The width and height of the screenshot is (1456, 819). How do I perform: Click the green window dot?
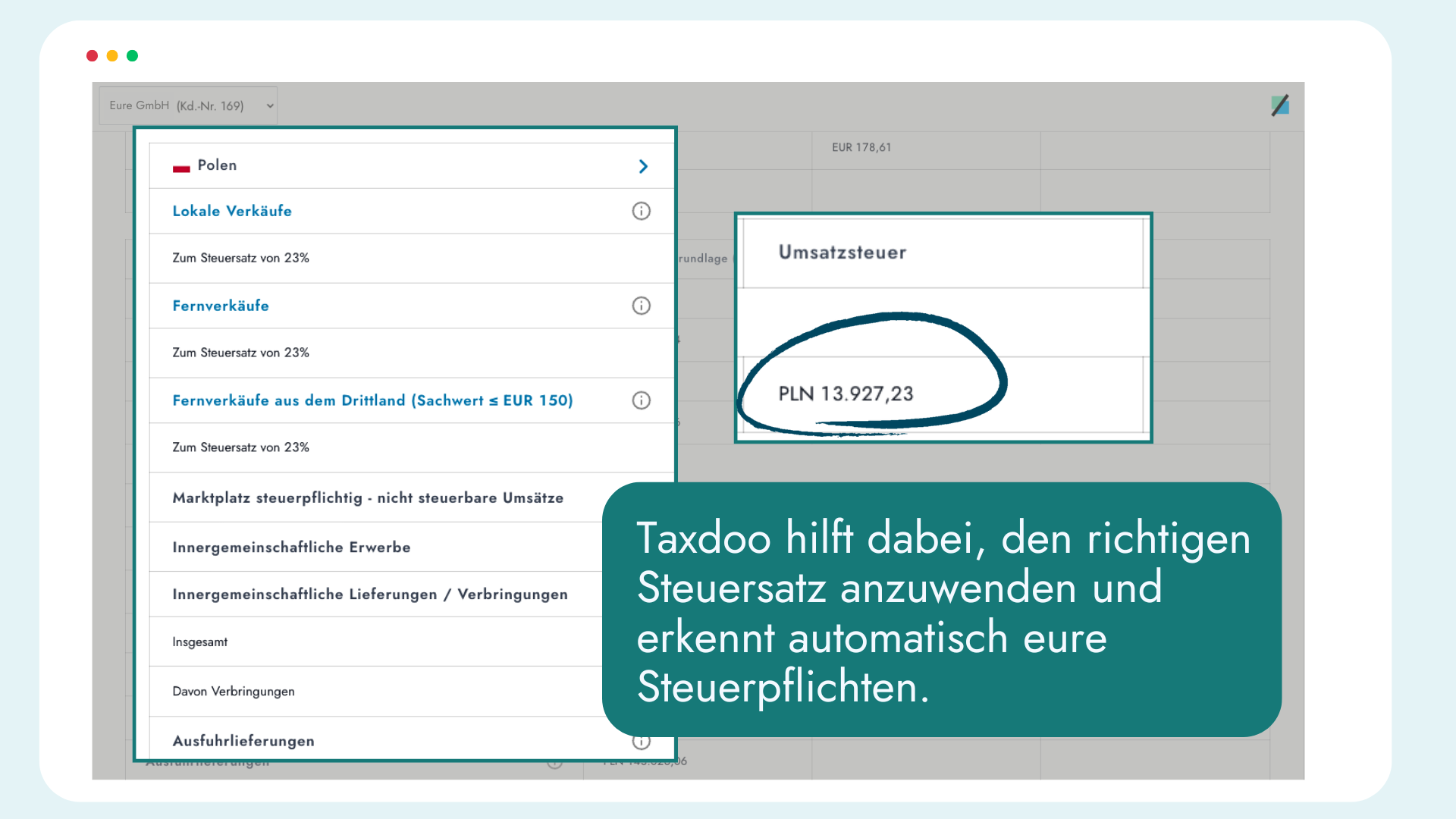[x=133, y=56]
